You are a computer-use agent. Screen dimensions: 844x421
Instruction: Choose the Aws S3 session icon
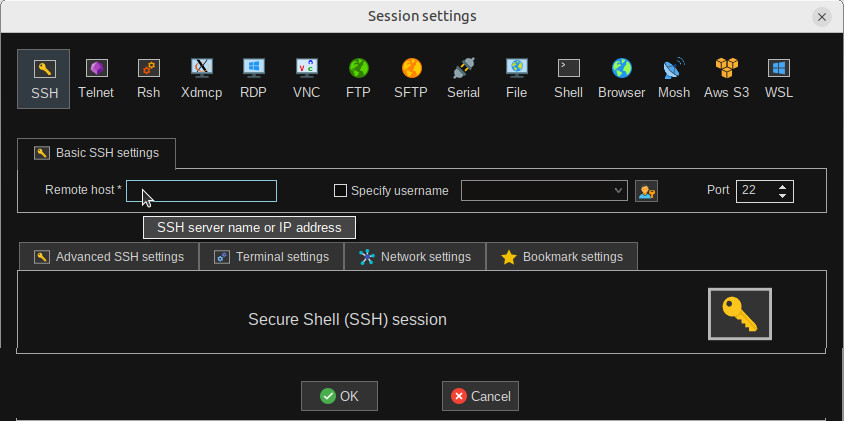[727, 79]
